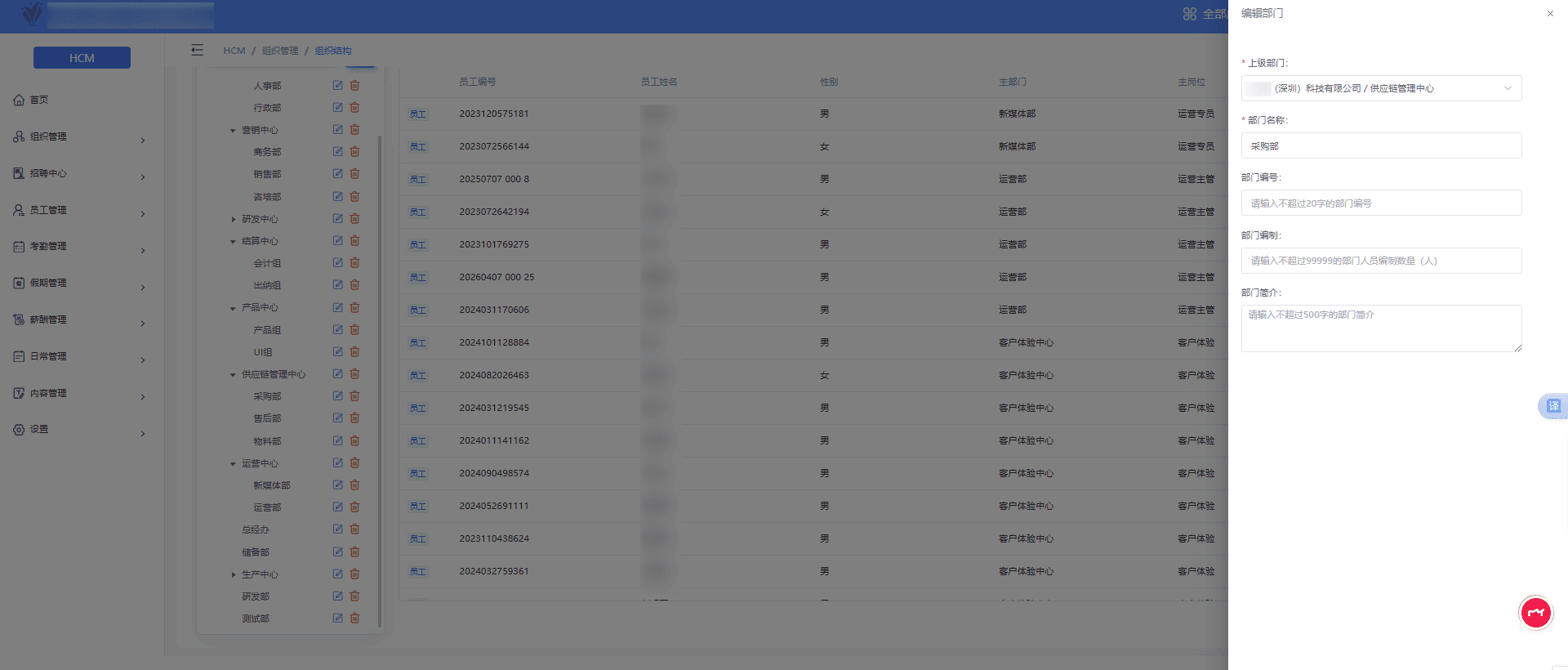The height and width of the screenshot is (670, 1568).
Task: Close the 编辑部门 drawer panel
Action: tap(1550, 14)
